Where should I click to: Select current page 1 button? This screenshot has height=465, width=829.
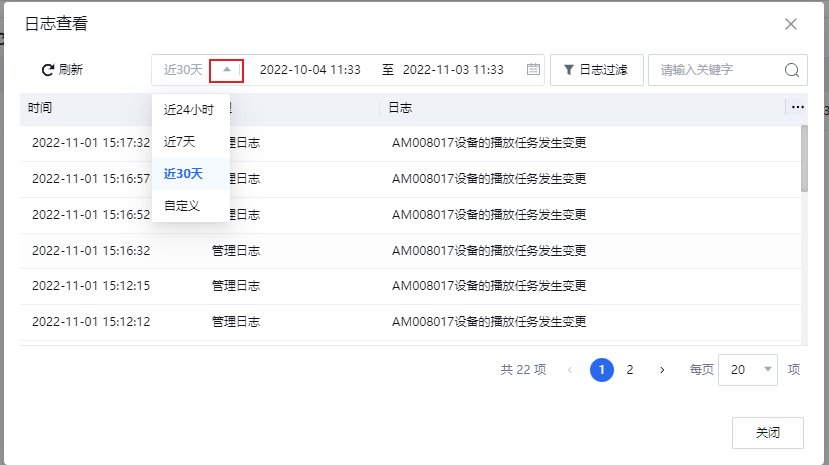602,369
